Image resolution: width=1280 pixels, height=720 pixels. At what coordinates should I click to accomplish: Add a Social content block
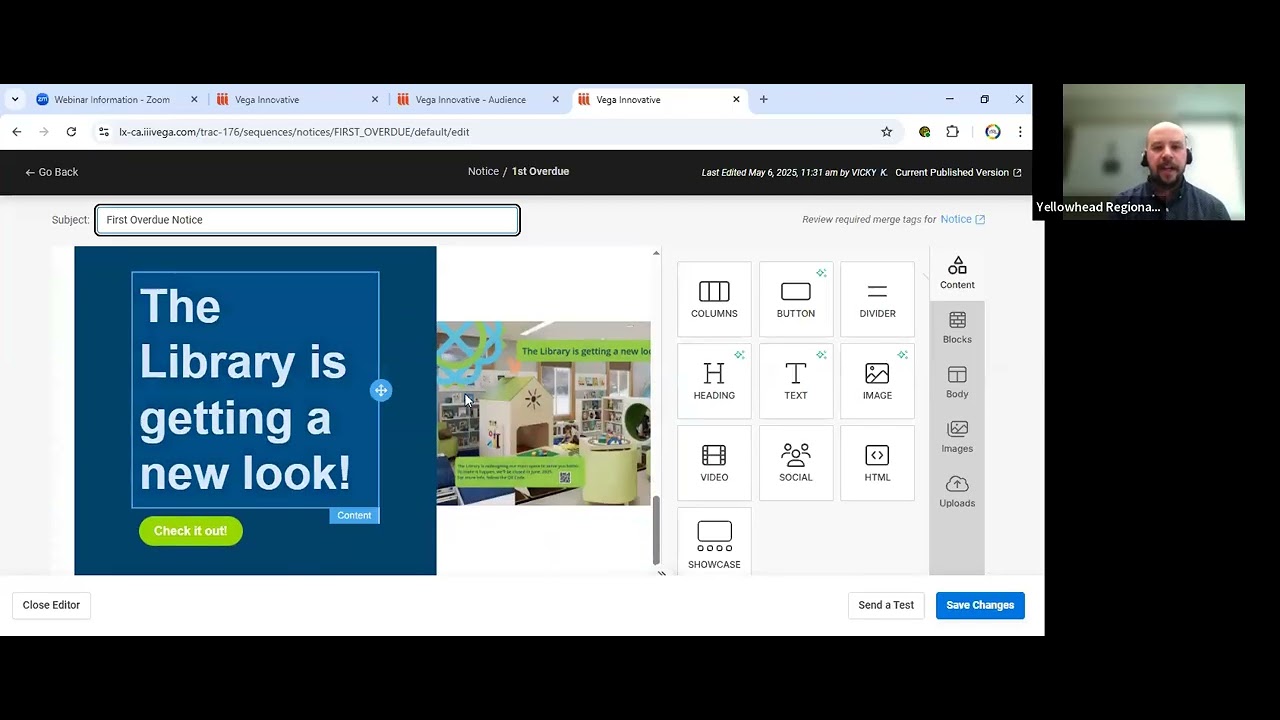pos(796,463)
